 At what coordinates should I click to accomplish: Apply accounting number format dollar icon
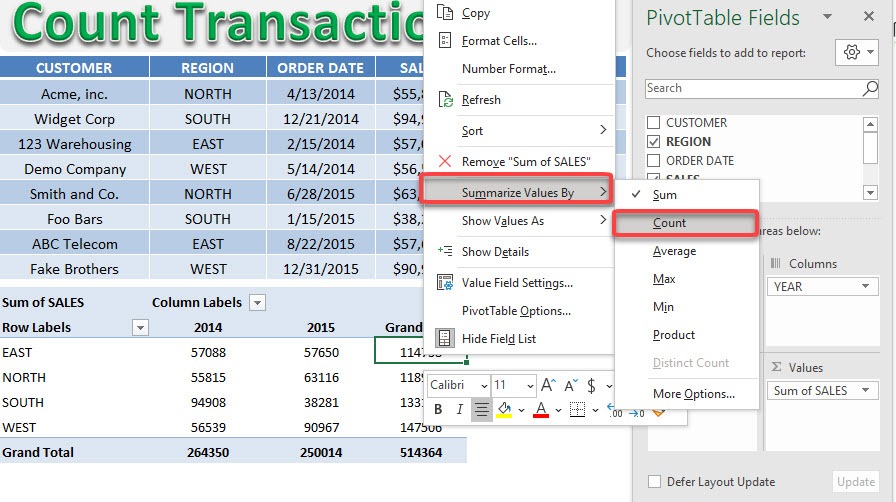click(x=591, y=386)
